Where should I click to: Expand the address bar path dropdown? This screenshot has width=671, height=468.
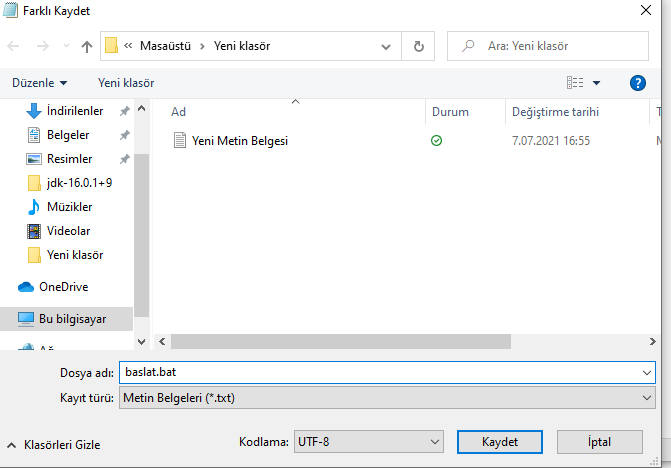pos(385,46)
